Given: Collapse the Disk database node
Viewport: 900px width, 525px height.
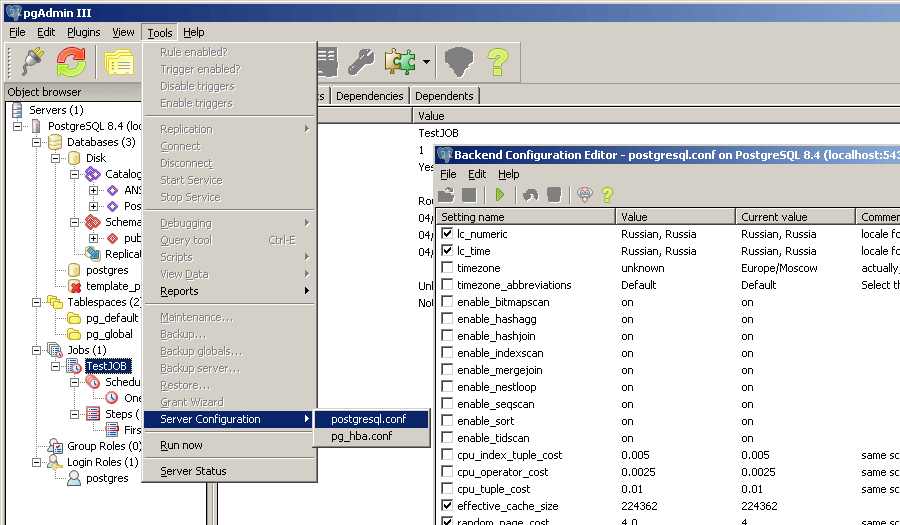Looking at the screenshot, I should click(x=55, y=158).
